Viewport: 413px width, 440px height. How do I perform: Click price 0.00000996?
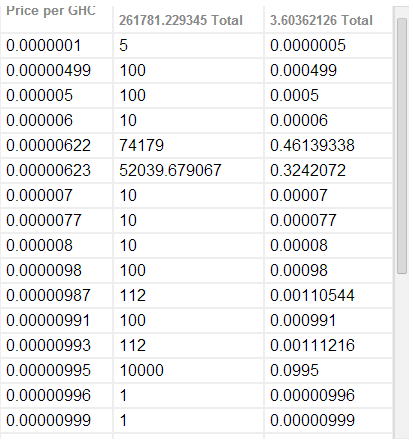49,395
